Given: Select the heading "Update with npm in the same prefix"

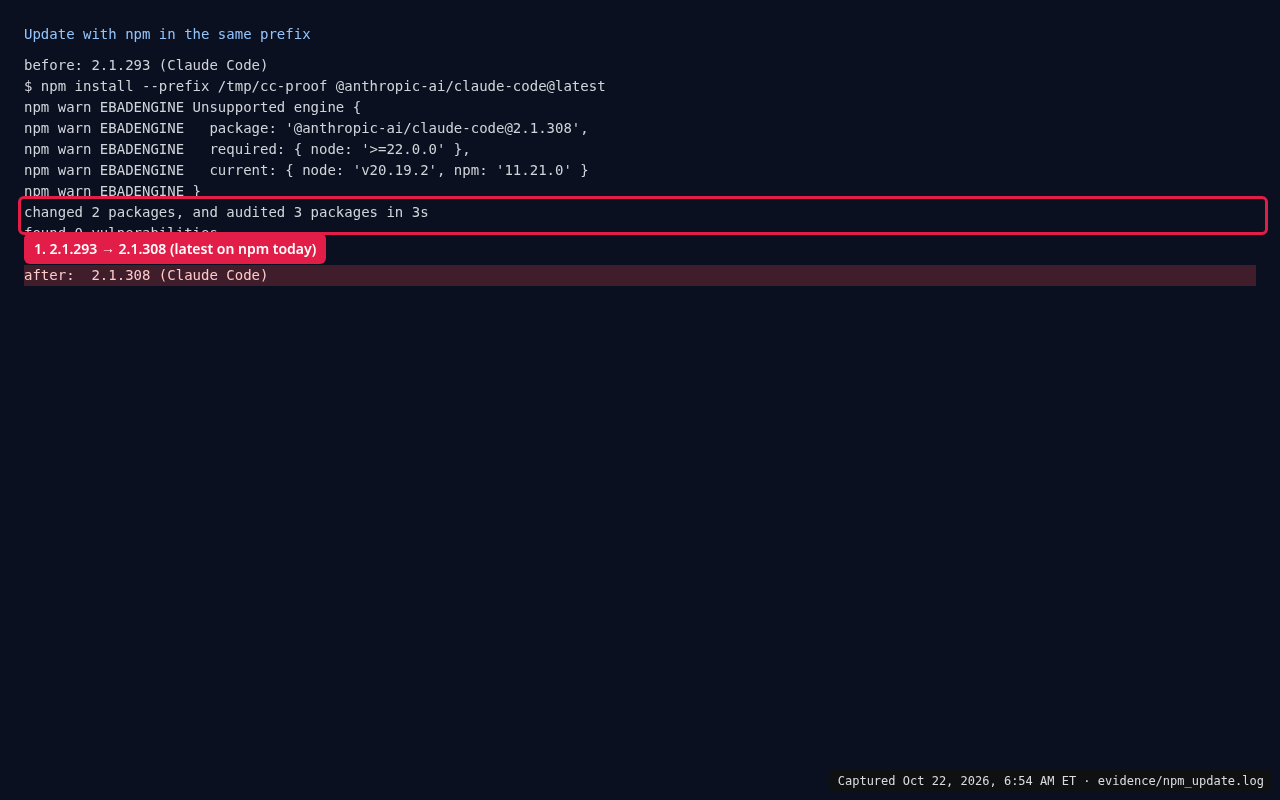Looking at the screenshot, I should (x=167, y=34).
